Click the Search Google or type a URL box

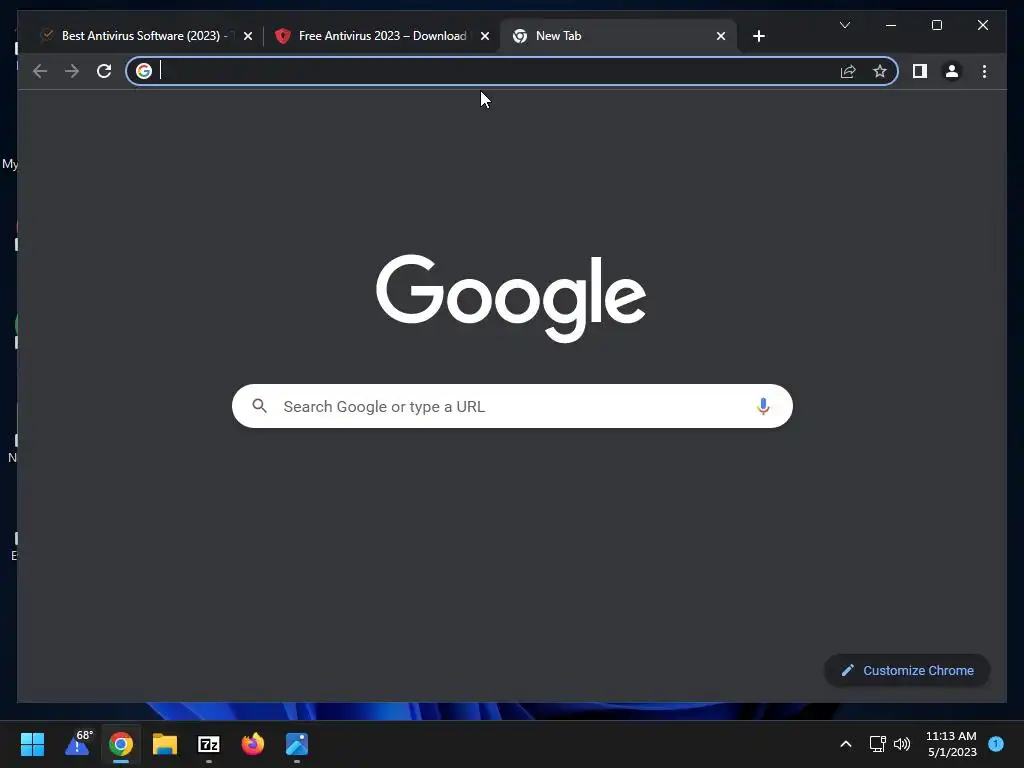(512, 406)
